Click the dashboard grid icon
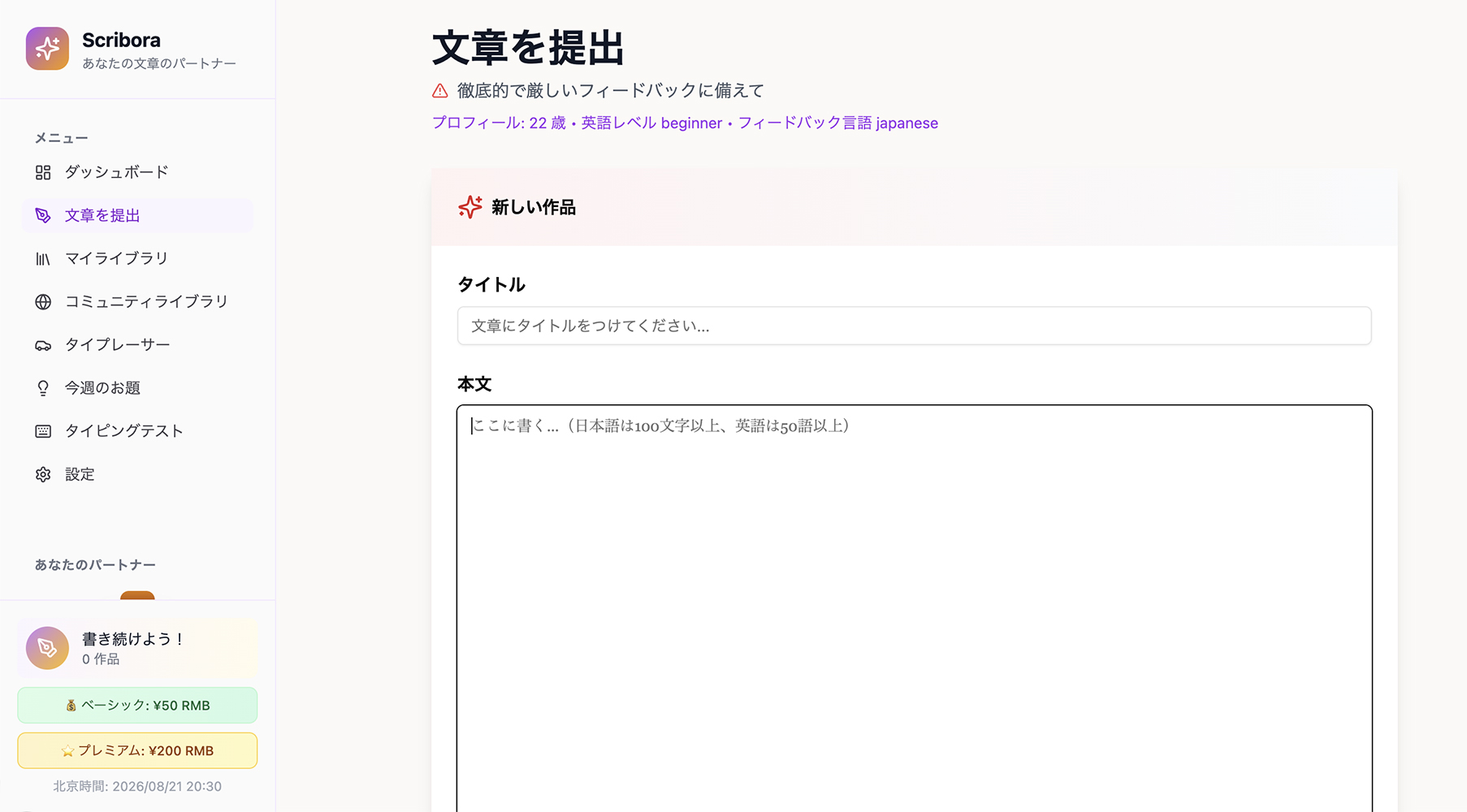The width and height of the screenshot is (1467, 812). pos(43,172)
